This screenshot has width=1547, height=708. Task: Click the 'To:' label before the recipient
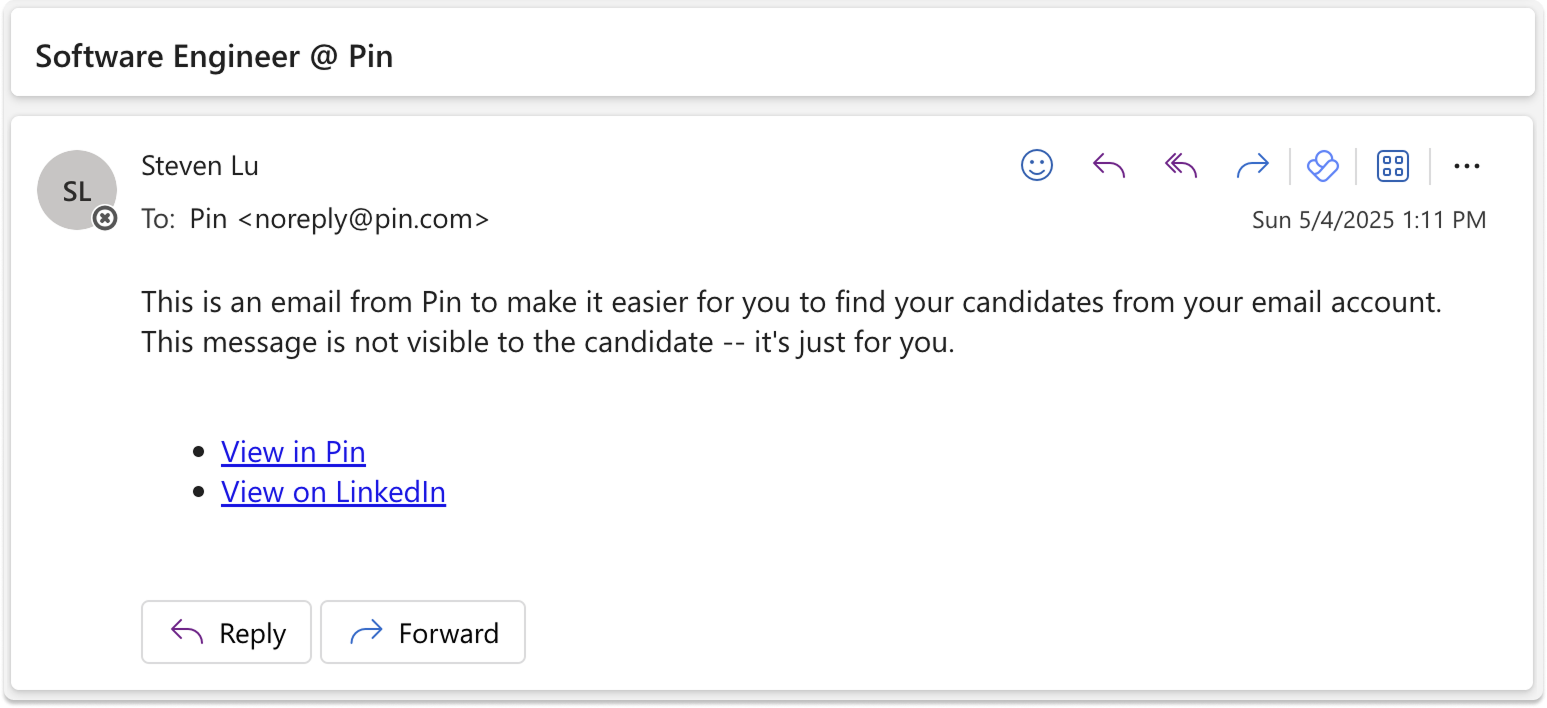click(x=158, y=219)
